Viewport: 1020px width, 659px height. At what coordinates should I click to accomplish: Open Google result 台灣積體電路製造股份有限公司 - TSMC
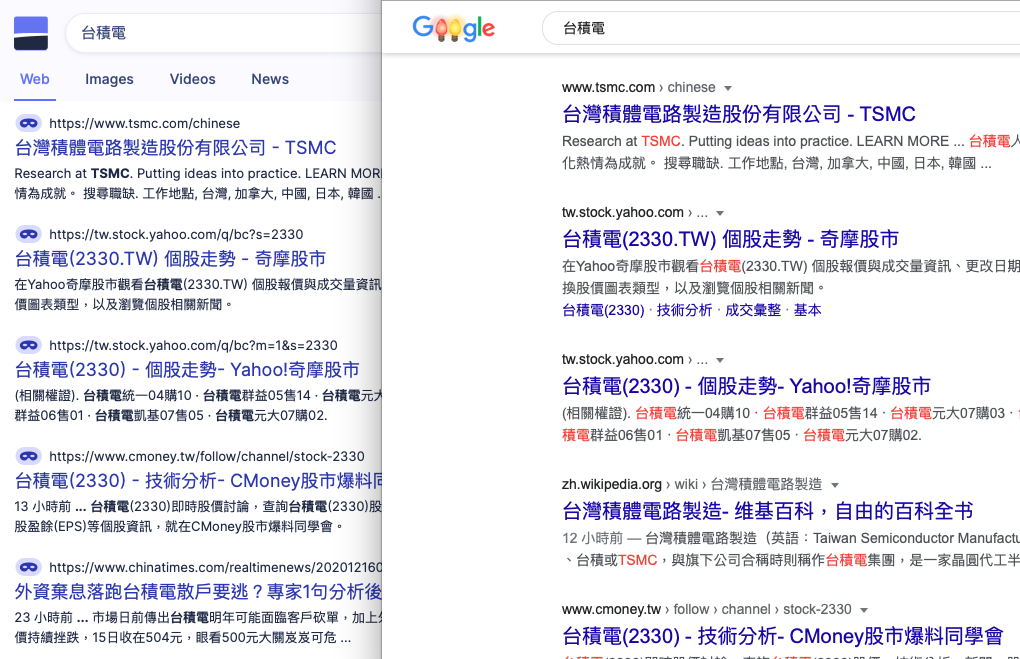[x=738, y=114]
